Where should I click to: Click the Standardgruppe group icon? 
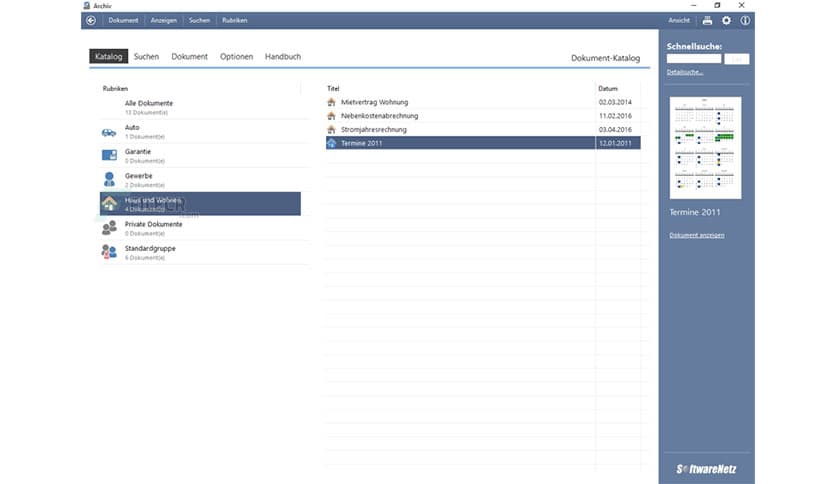109,252
